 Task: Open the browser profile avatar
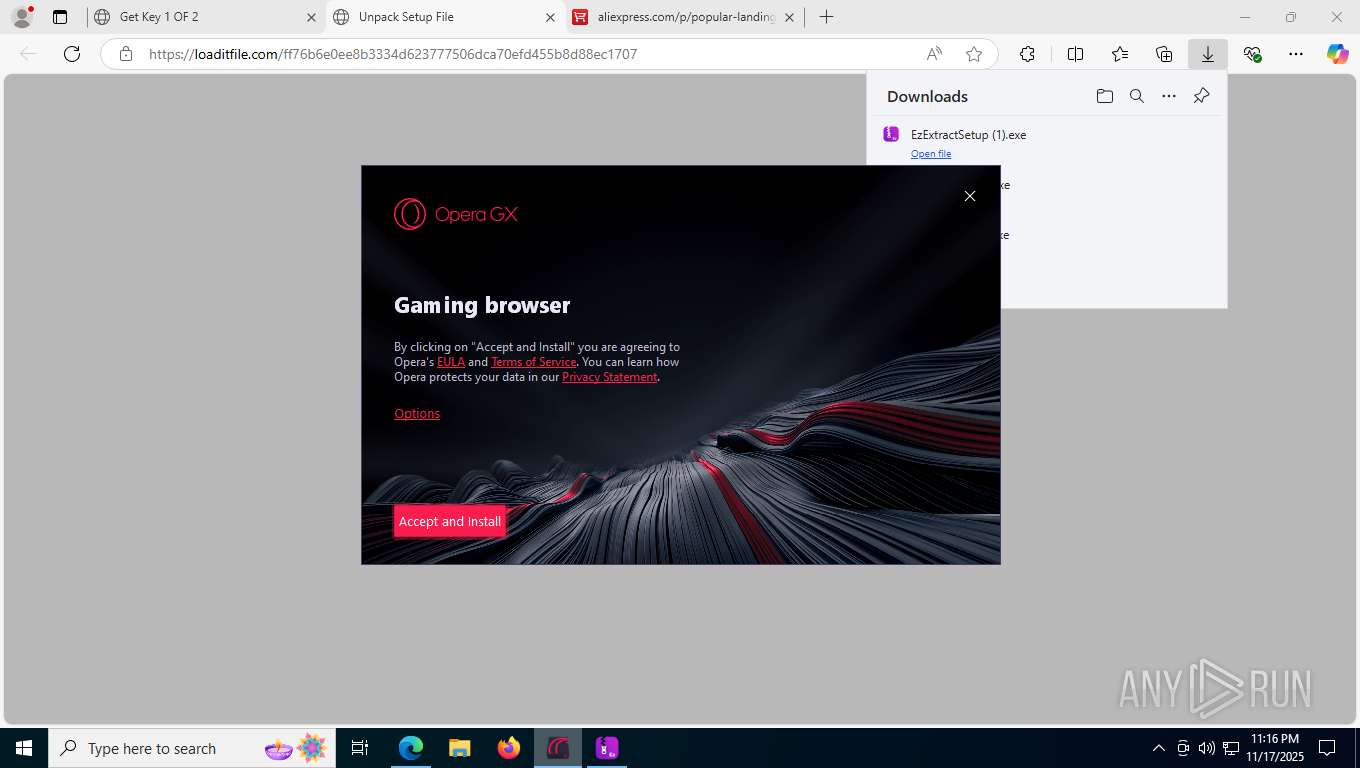click(22, 17)
